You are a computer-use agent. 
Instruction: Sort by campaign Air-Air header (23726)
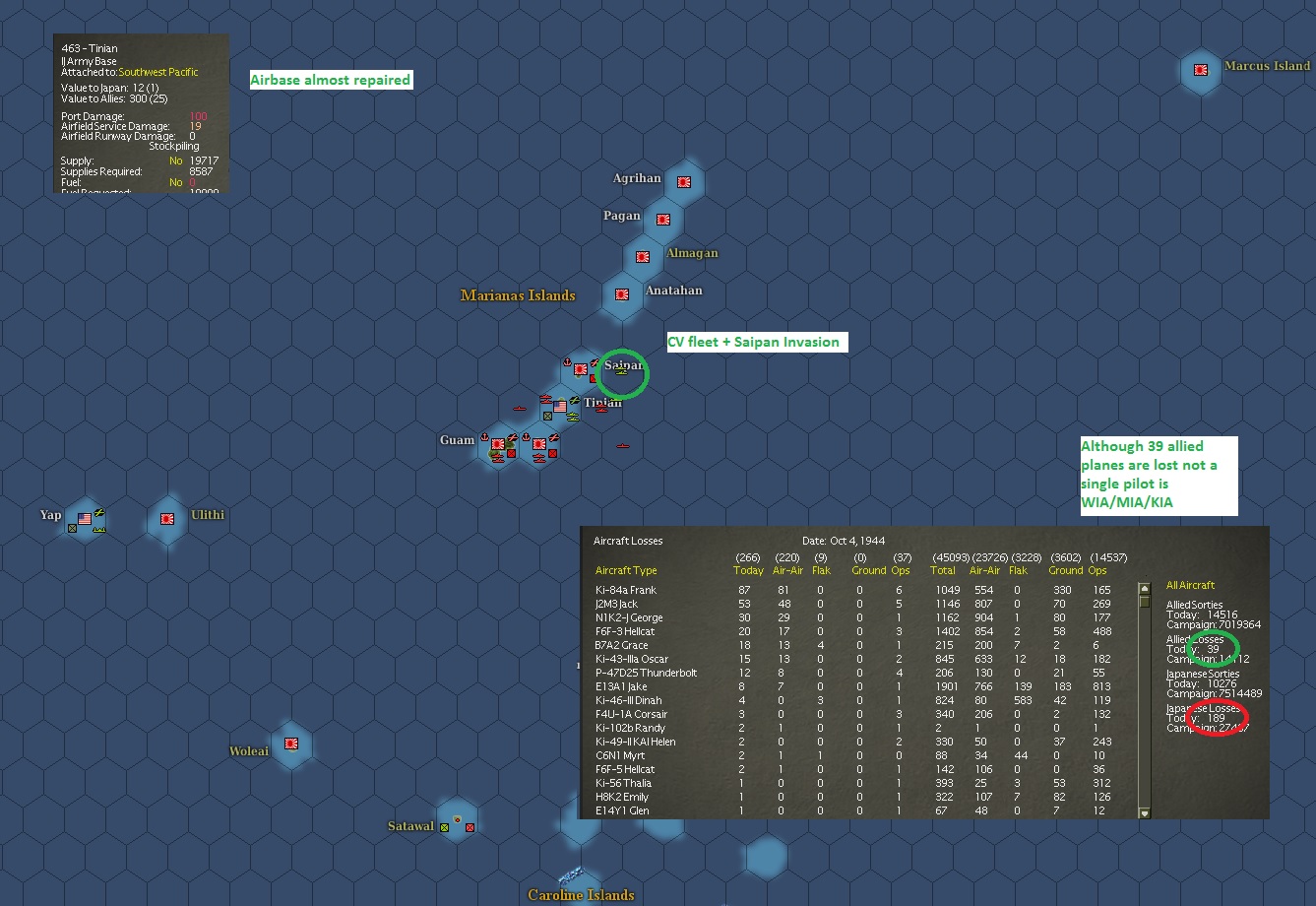click(984, 570)
